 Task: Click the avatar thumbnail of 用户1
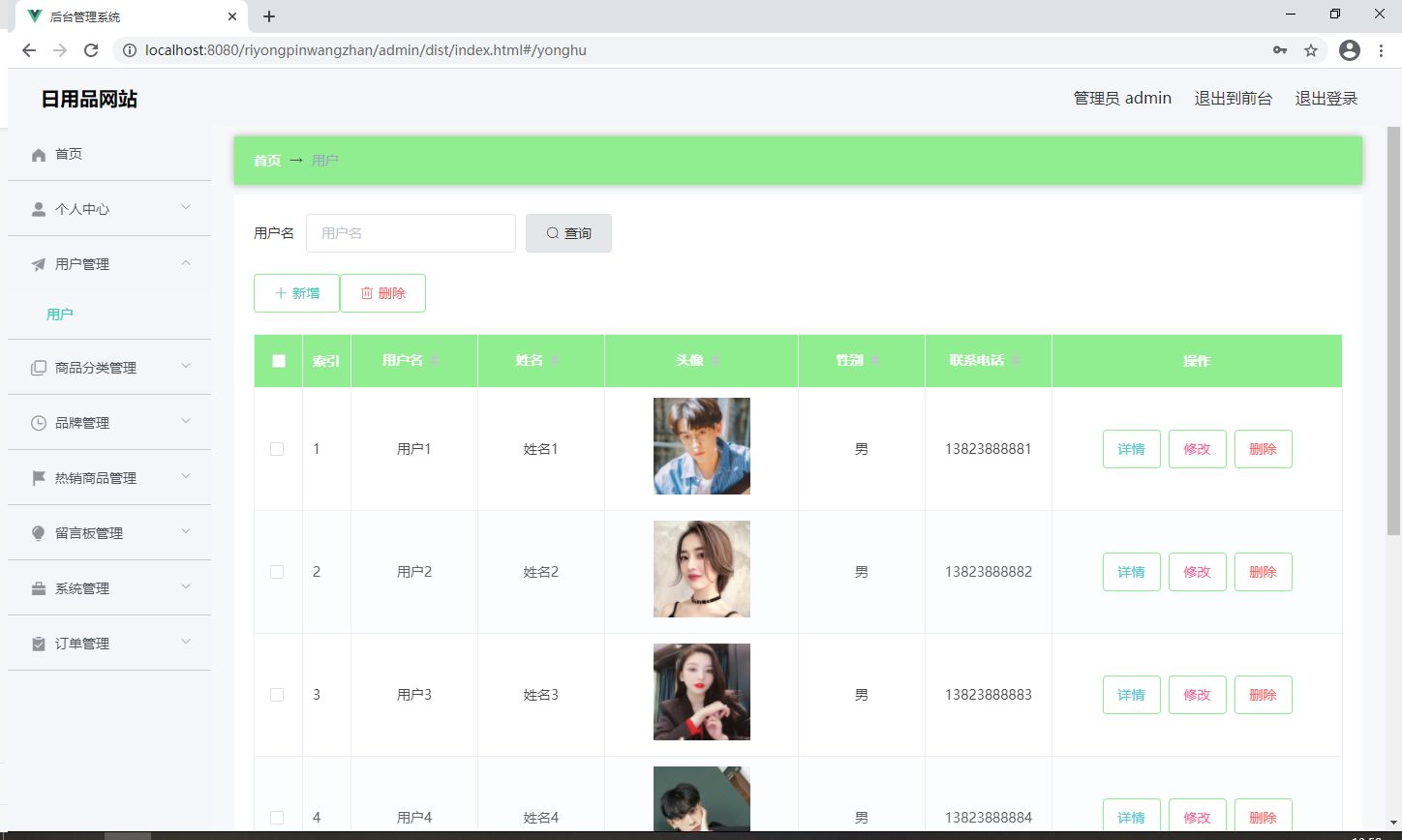pyautogui.click(x=702, y=446)
